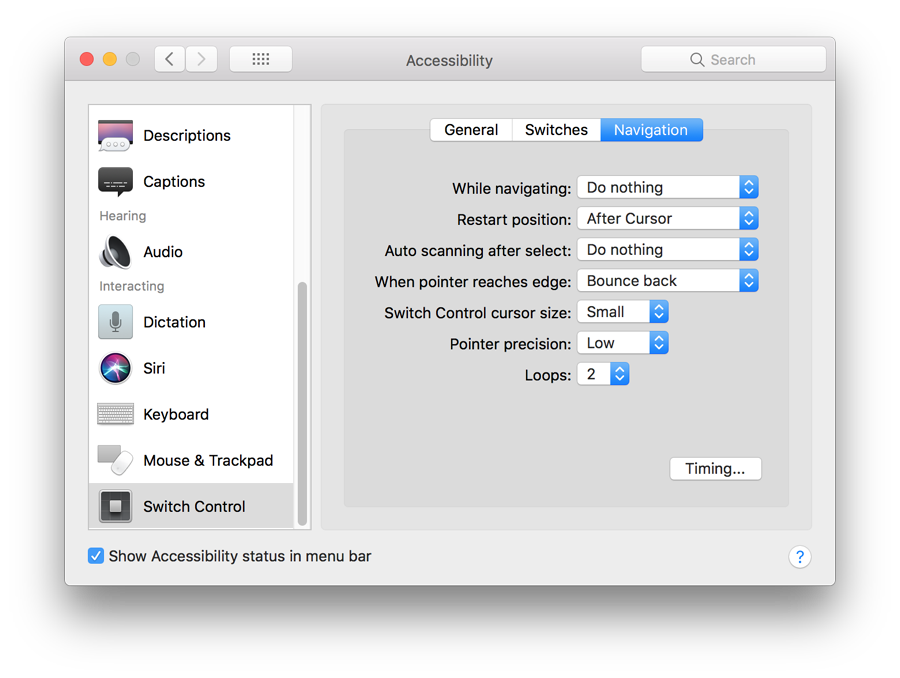The width and height of the screenshot is (900, 678).
Task: Open the While navigating dropdown
Action: click(x=668, y=187)
